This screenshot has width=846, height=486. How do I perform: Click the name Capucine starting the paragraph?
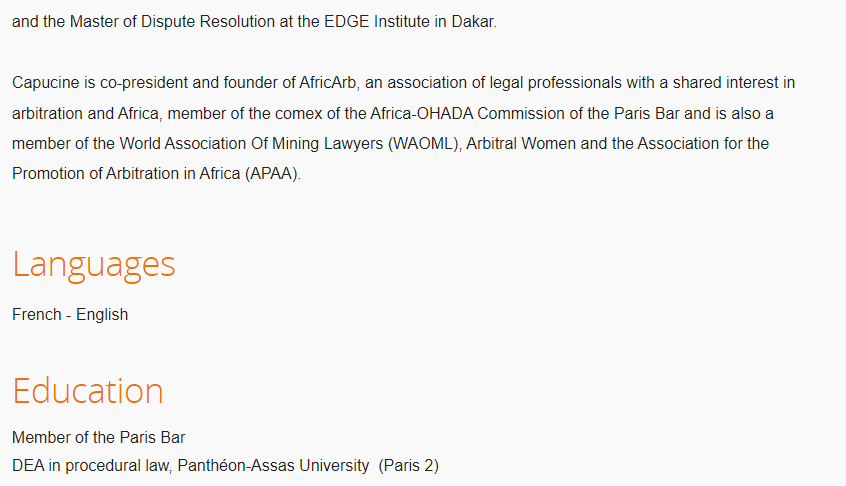click(x=45, y=83)
